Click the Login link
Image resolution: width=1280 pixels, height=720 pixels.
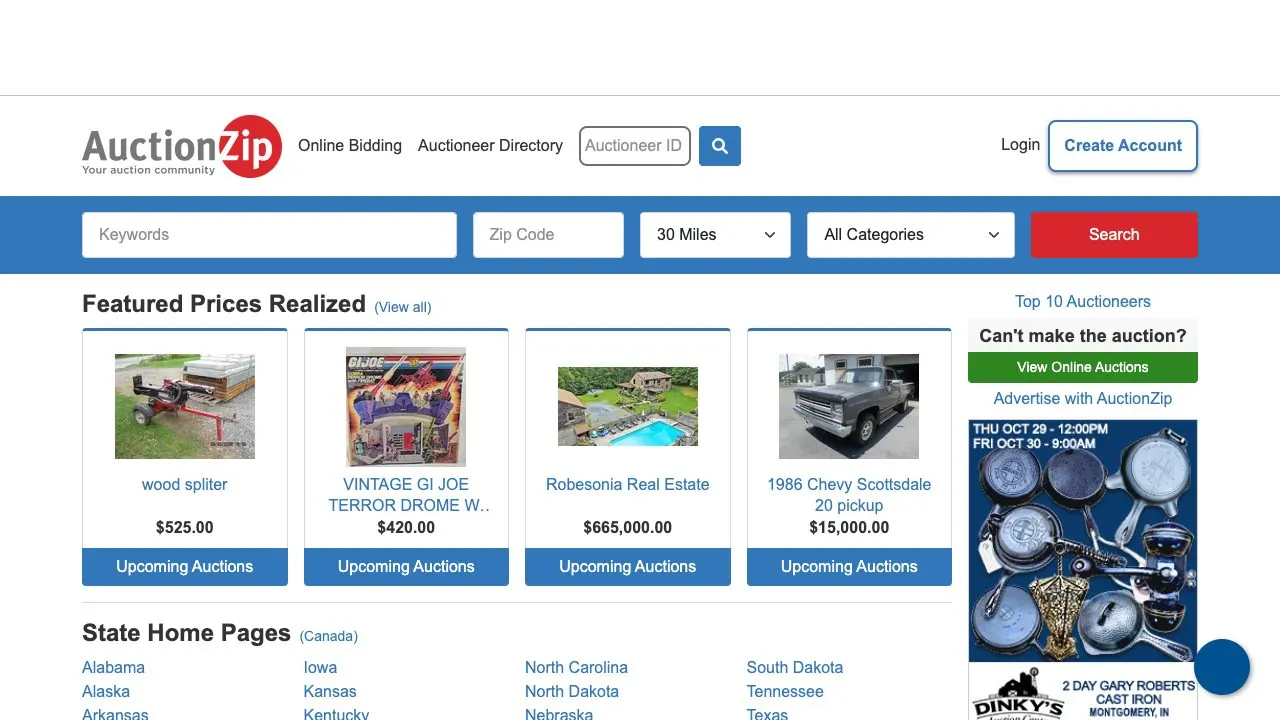pos(1020,145)
